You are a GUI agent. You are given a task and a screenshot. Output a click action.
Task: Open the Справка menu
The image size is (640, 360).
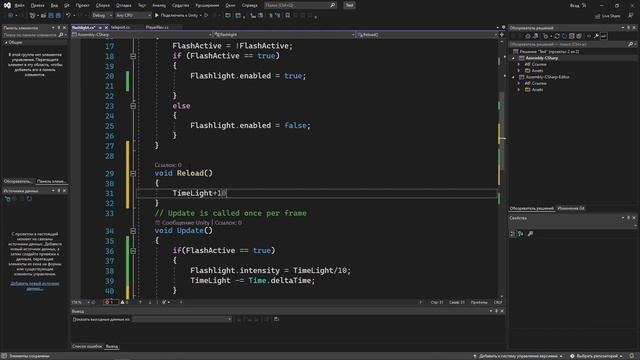tap(249, 6)
